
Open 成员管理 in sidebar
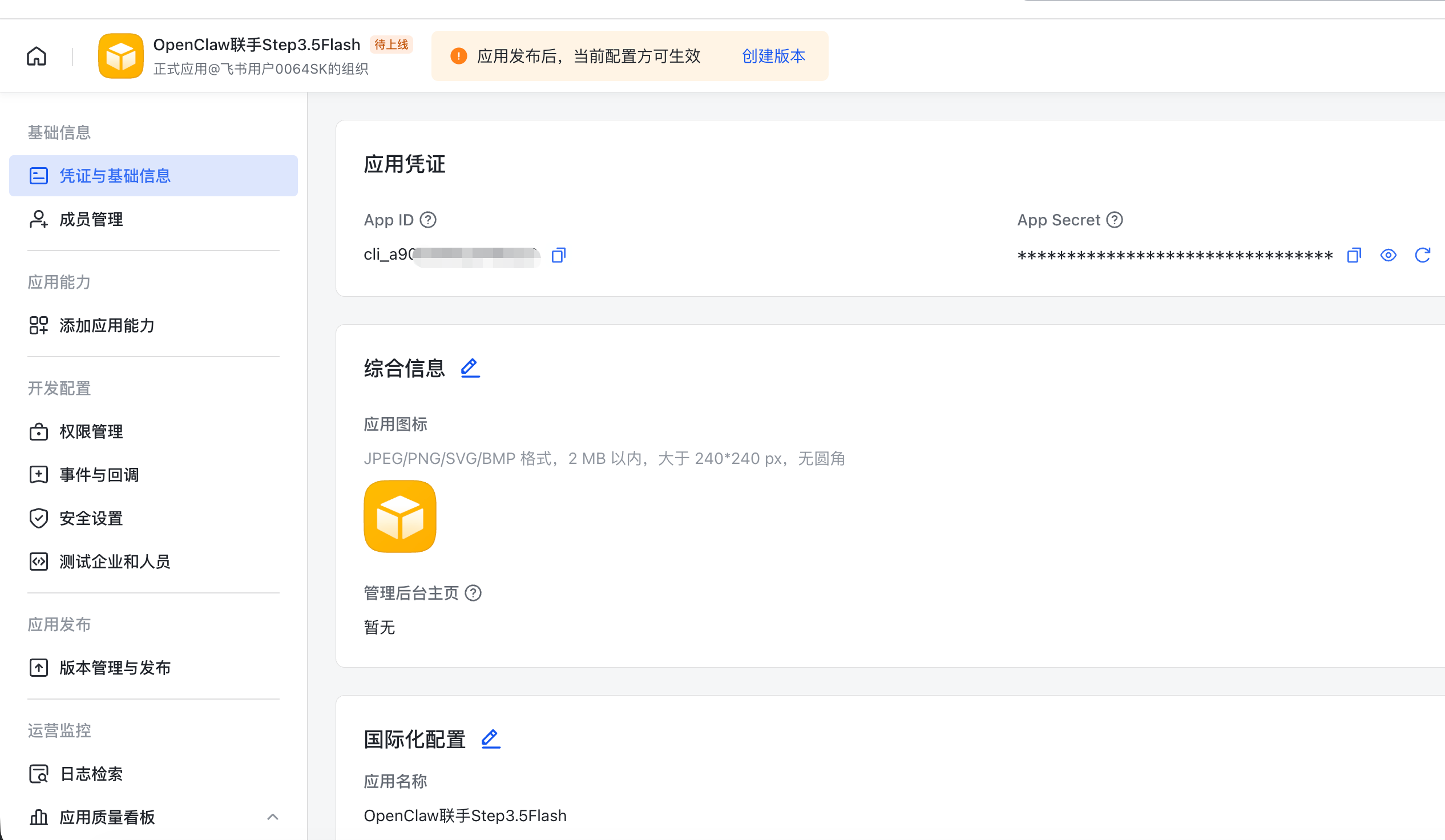click(x=92, y=219)
